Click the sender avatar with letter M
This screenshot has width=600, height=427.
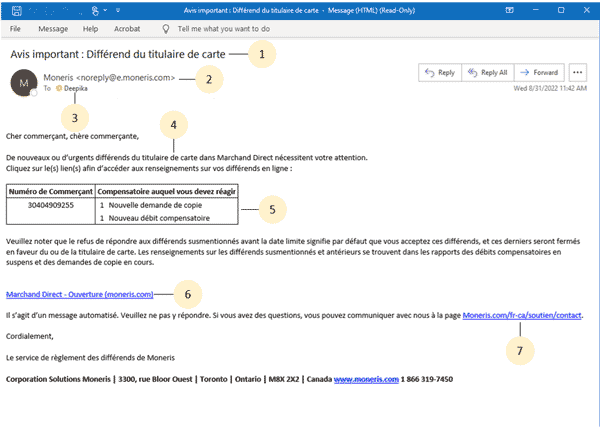coord(24,83)
